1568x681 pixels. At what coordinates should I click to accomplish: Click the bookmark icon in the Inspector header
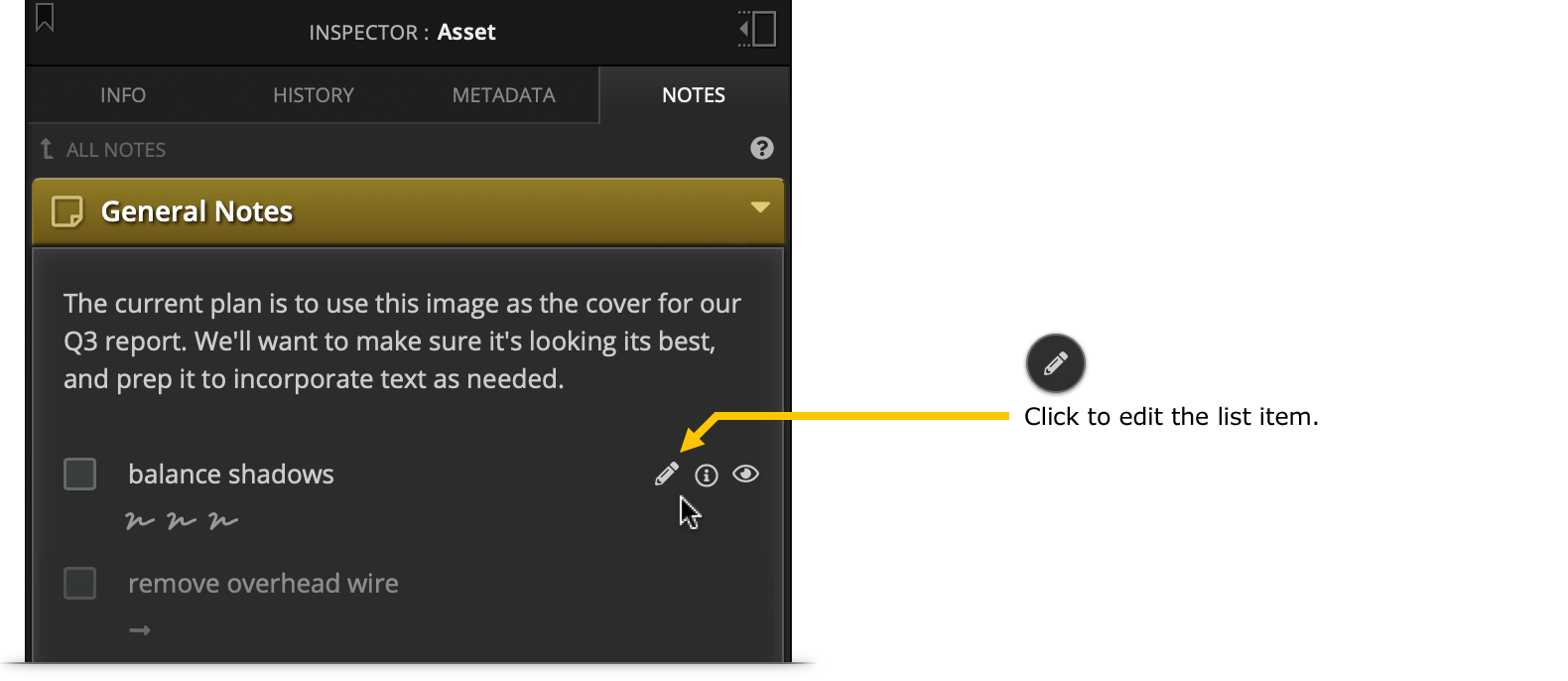[x=45, y=17]
